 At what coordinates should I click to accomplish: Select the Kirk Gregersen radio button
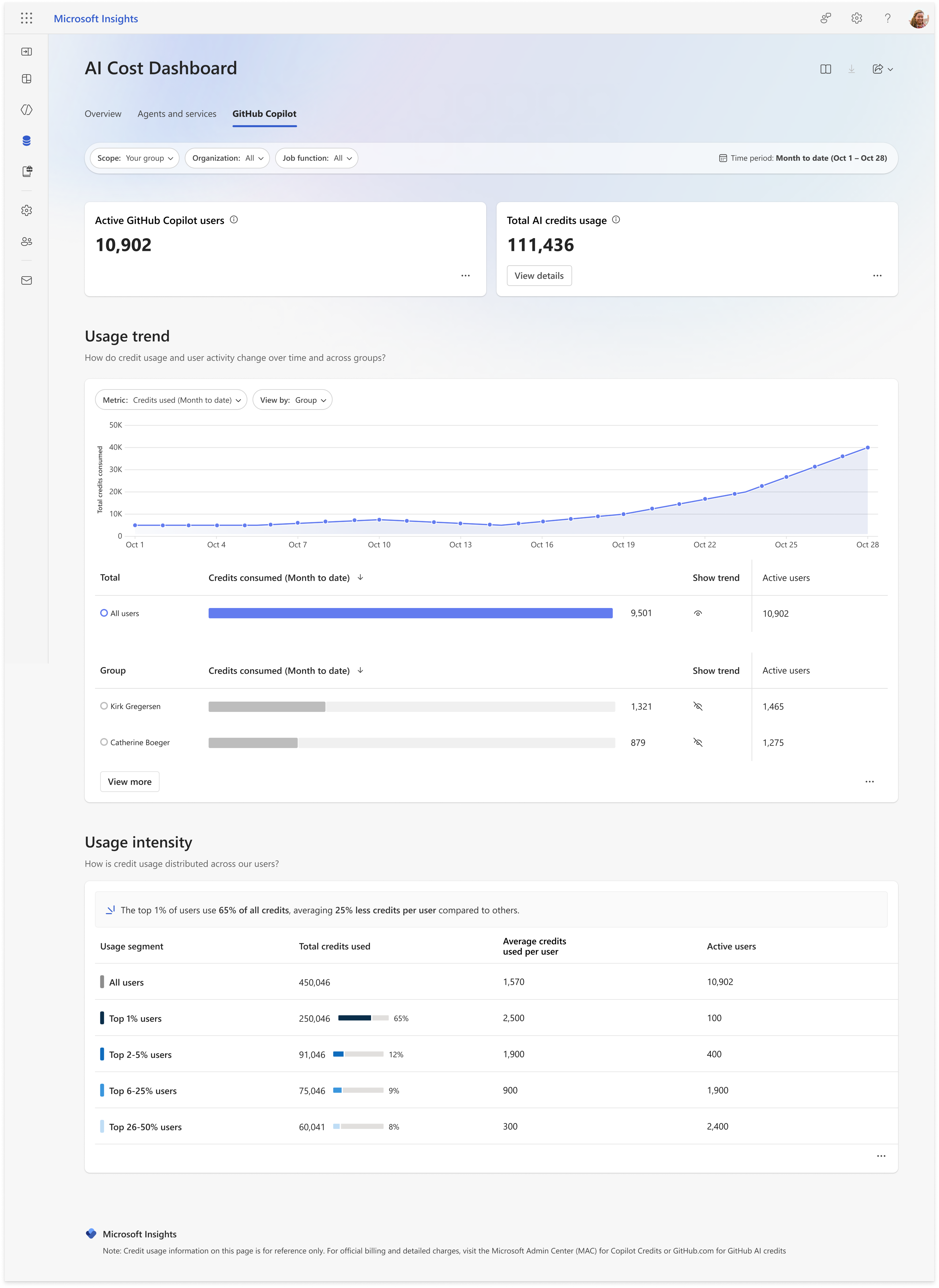(104, 706)
